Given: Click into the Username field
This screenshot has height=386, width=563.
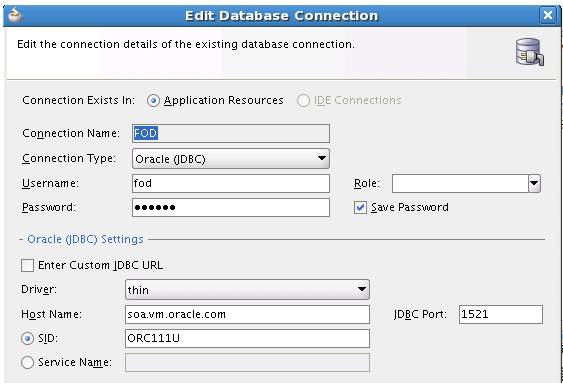Looking at the screenshot, I should point(231,183).
